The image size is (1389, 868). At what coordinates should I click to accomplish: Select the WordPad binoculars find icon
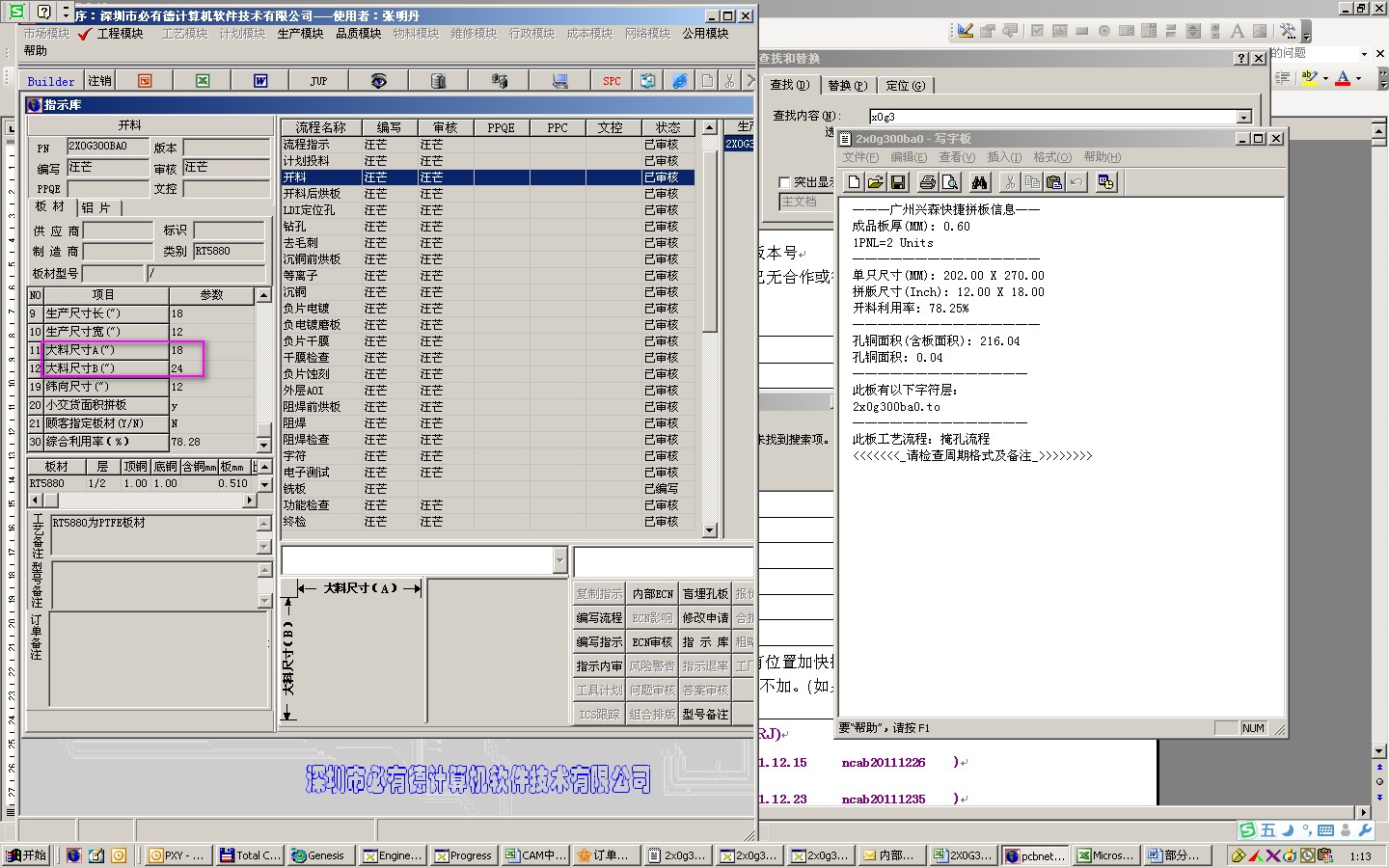click(x=980, y=182)
